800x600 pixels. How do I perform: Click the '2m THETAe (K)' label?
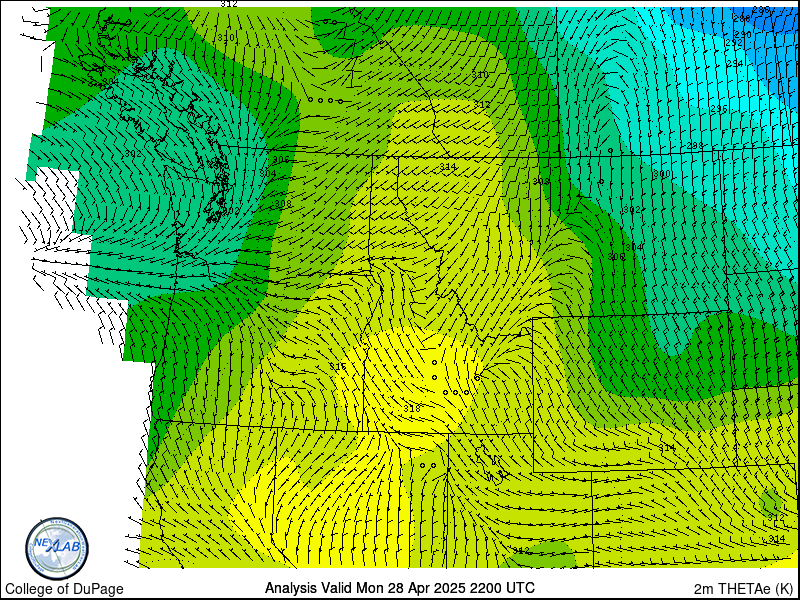(745, 588)
